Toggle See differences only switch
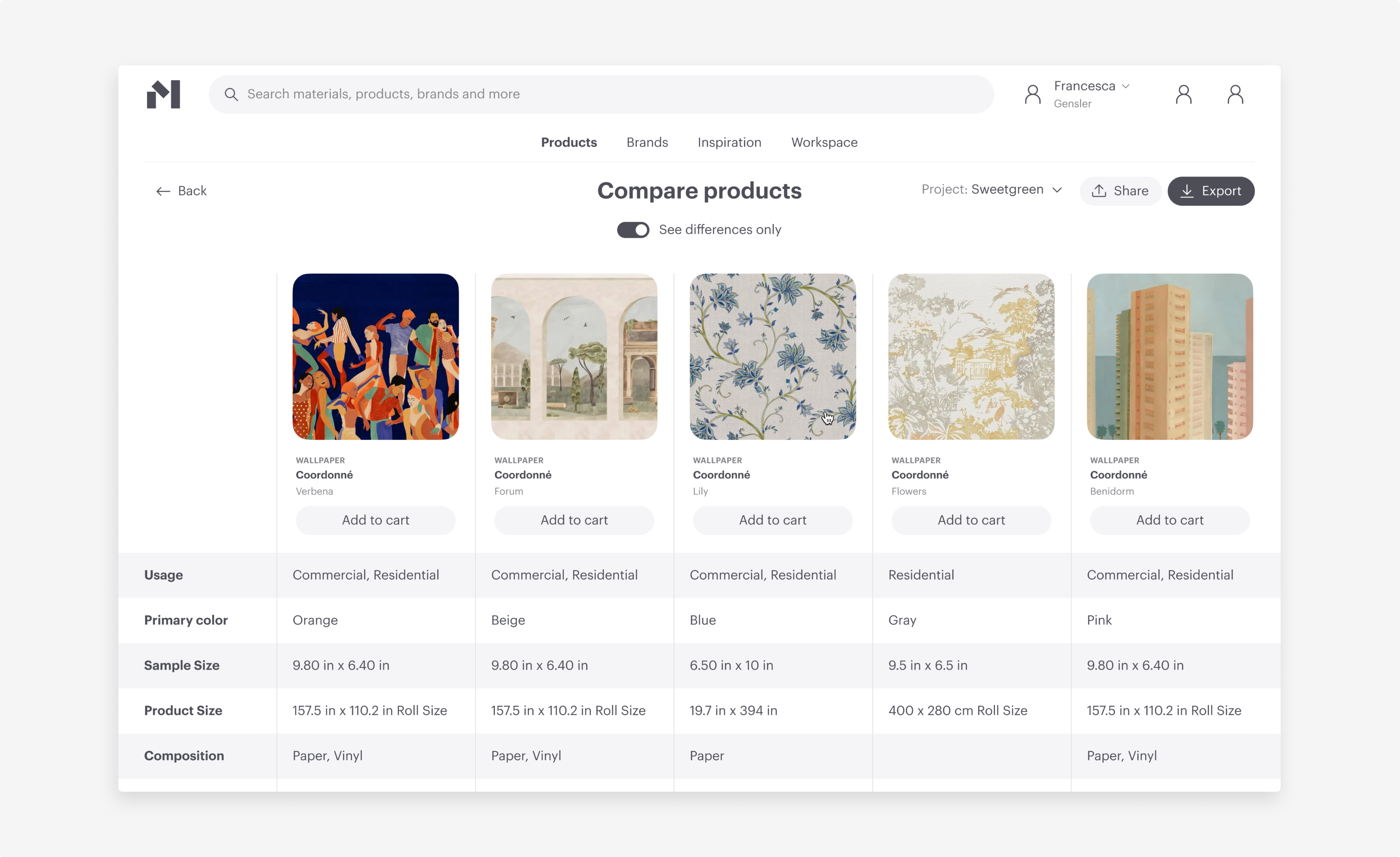 coord(633,229)
